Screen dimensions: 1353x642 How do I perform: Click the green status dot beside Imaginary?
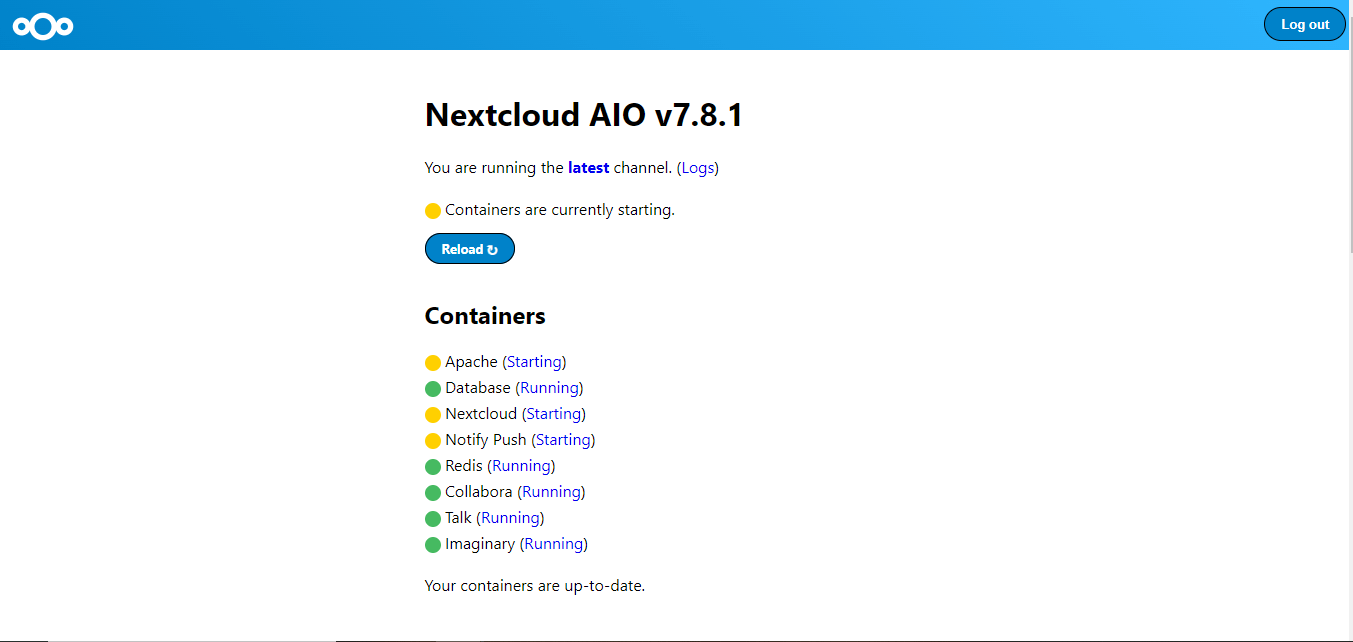tap(433, 544)
